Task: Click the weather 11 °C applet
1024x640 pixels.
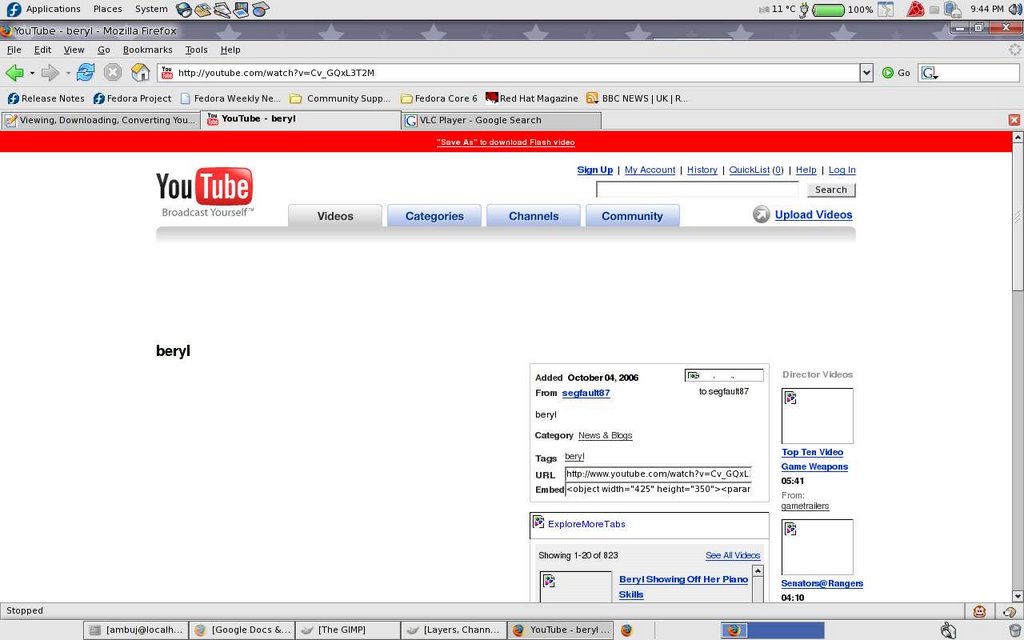Action: coord(776,9)
